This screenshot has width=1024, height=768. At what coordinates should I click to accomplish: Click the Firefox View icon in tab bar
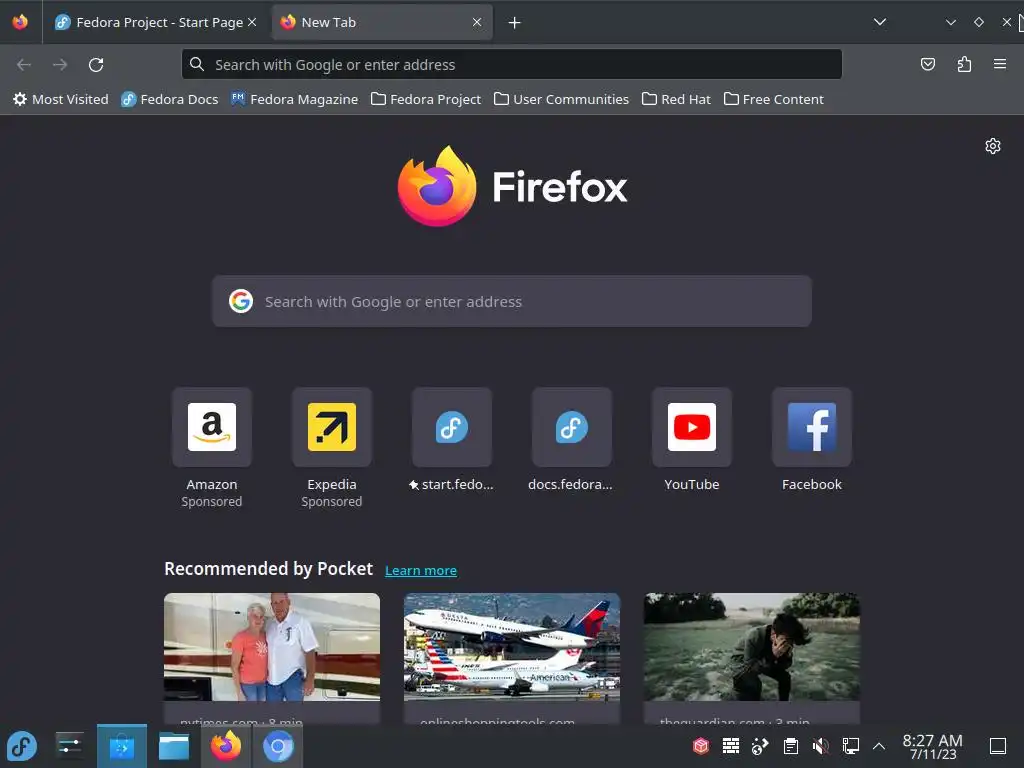click(x=20, y=22)
